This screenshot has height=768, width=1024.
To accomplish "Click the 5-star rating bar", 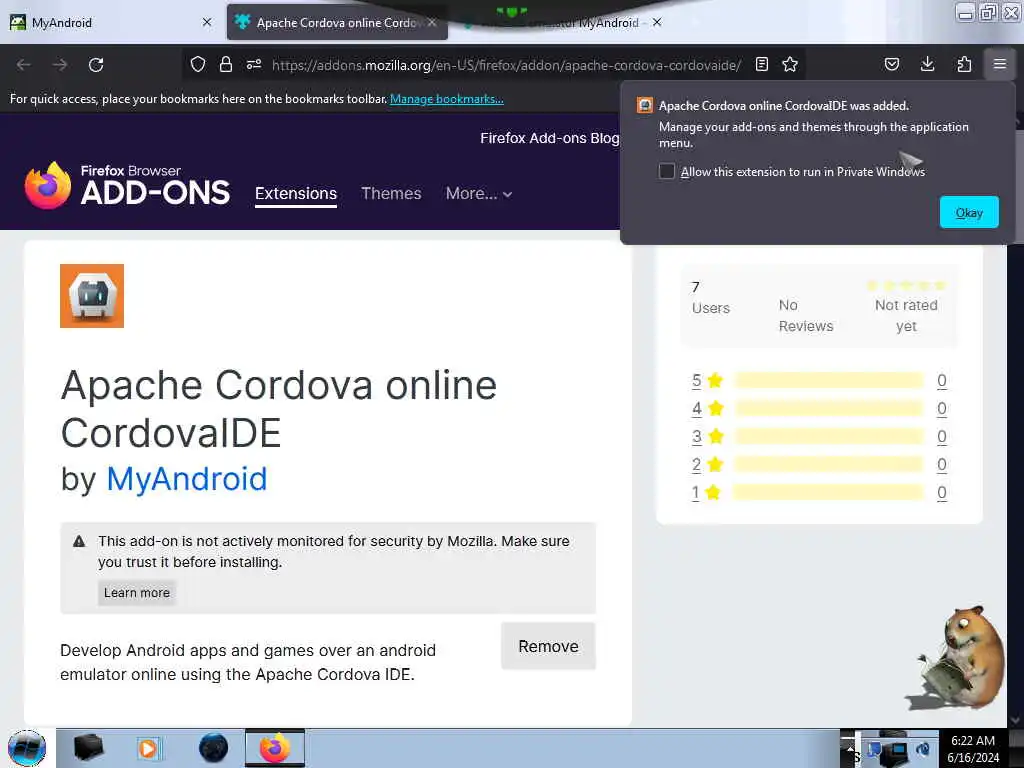I will point(829,380).
